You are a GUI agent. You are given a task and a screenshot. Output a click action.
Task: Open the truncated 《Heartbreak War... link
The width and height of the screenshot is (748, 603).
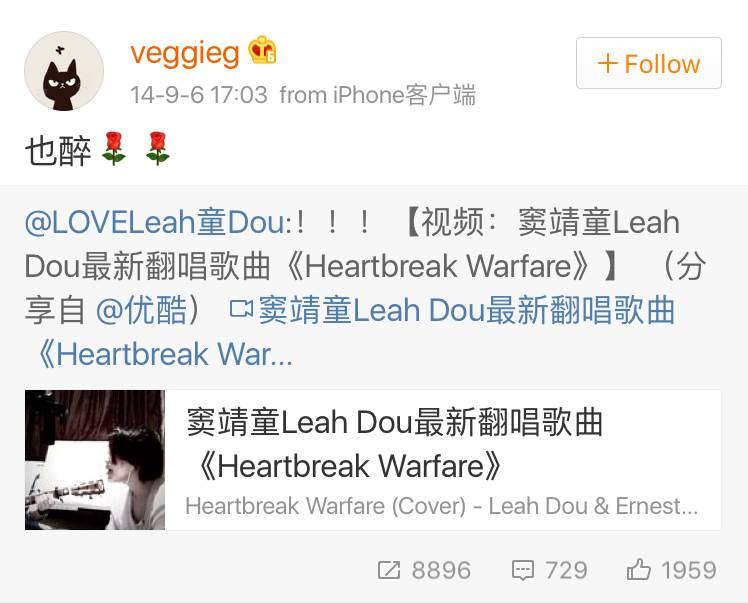tap(162, 354)
